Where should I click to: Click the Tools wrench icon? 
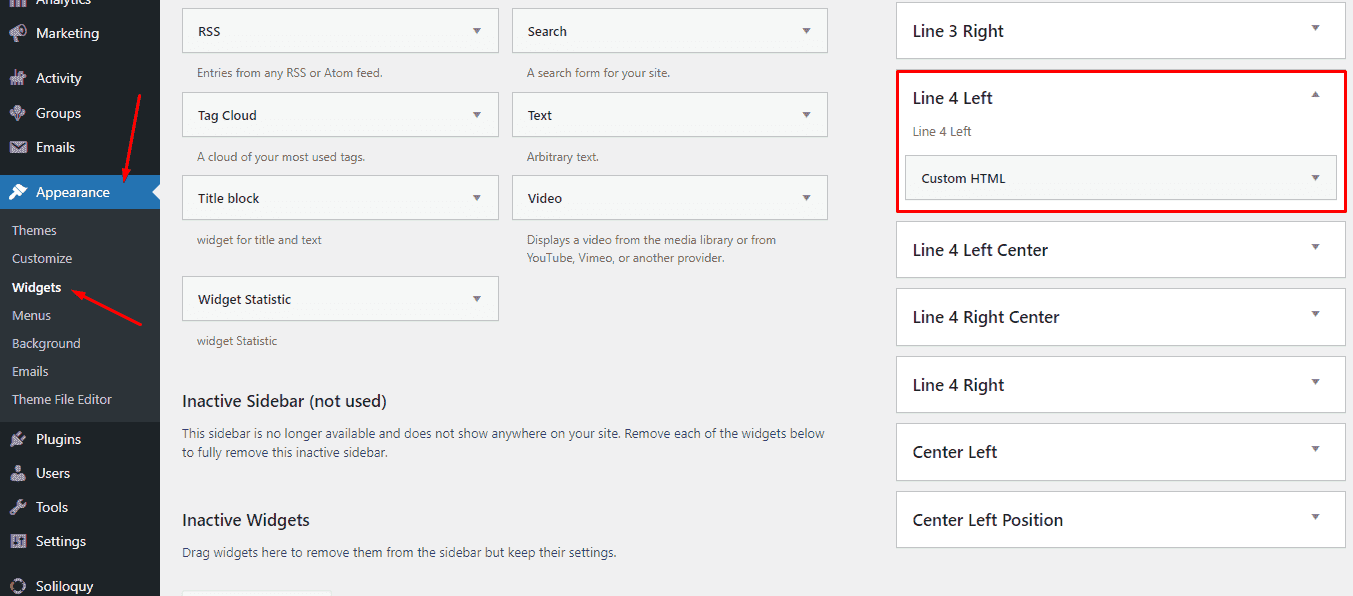(x=18, y=507)
